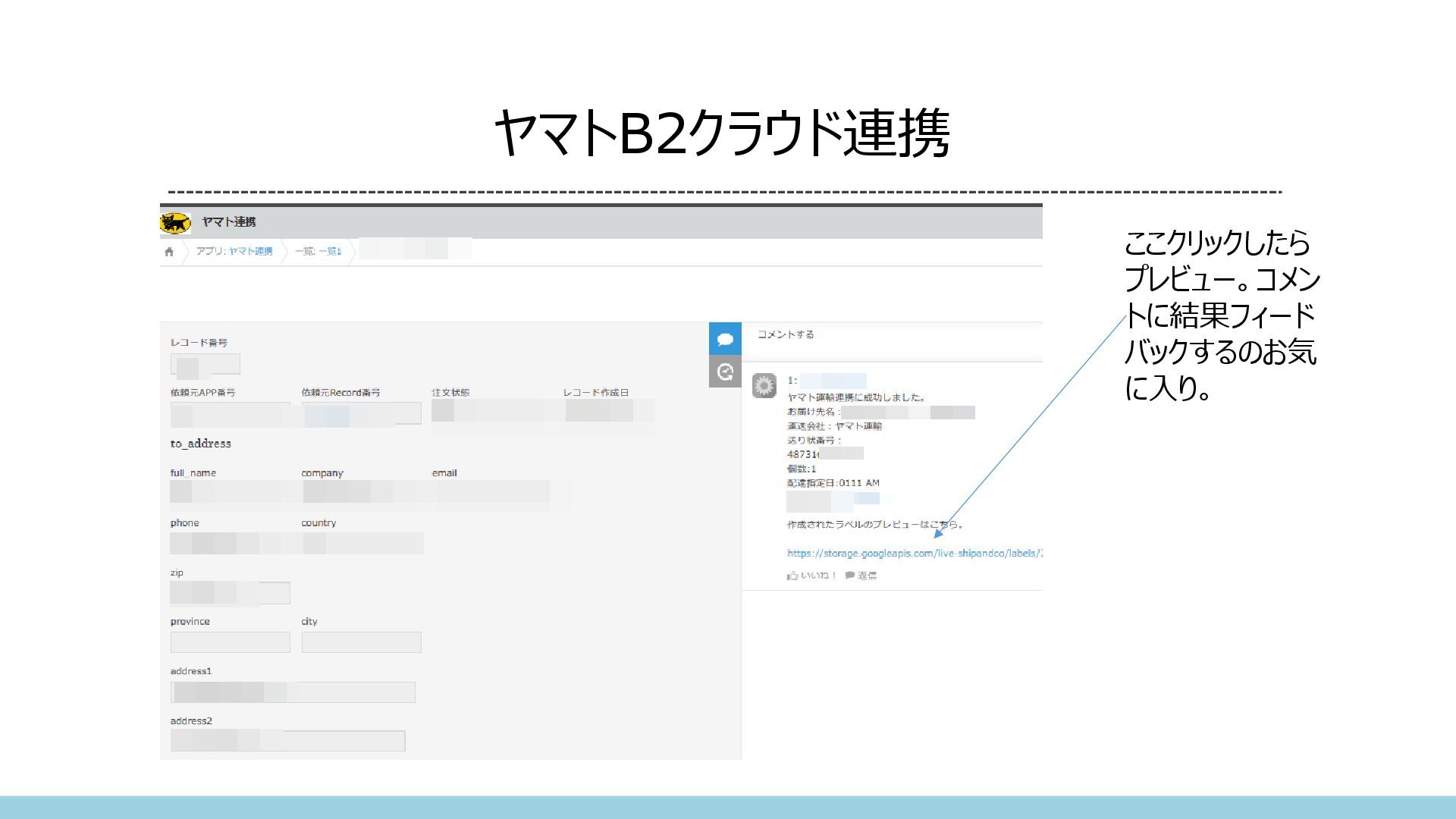Click the ヤマト連携 app title text
The width and height of the screenshot is (1456, 819).
(x=228, y=222)
